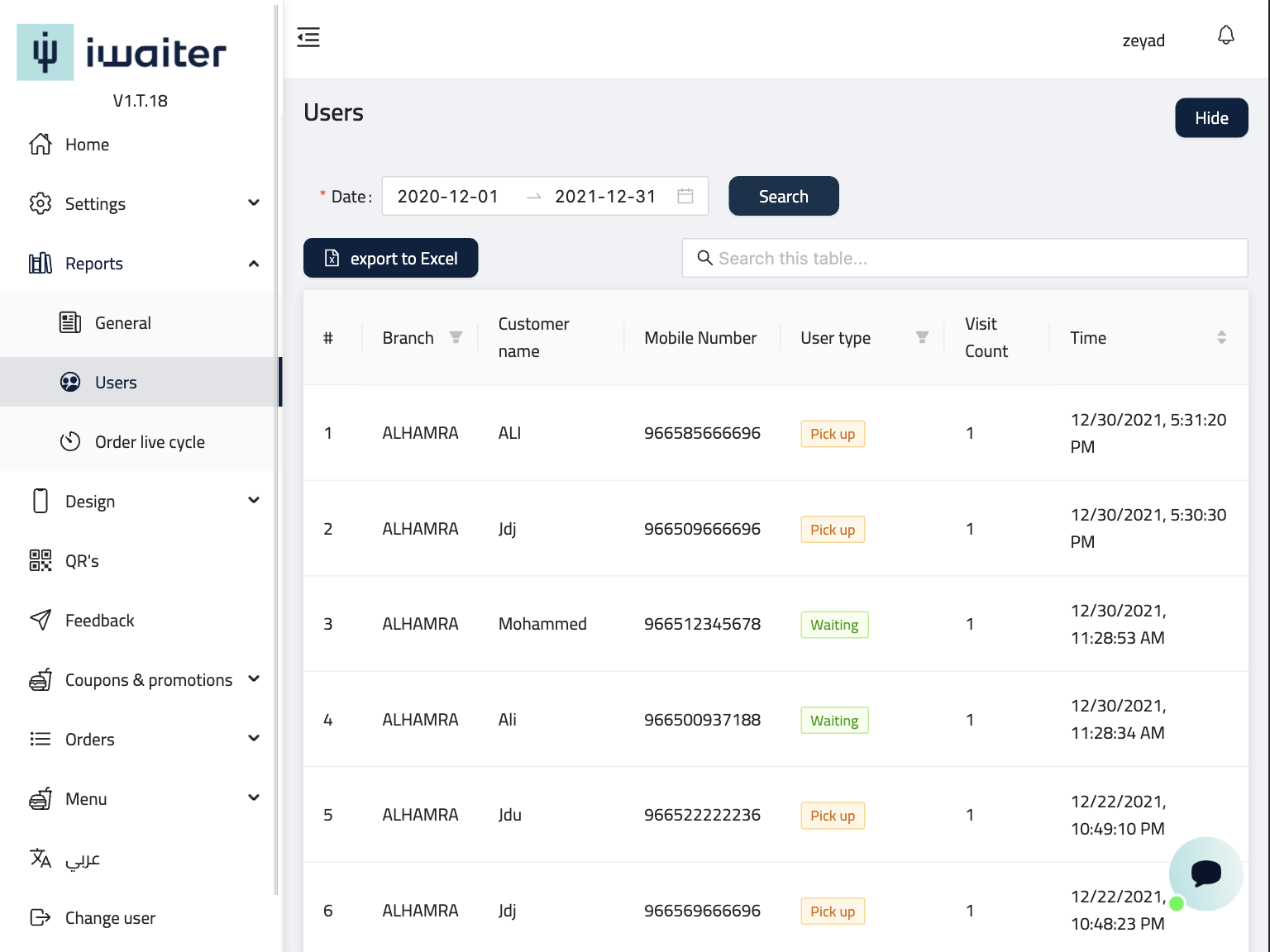Open the date picker calendar icon
The height and width of the screenshot is (952, 1270).
coord(685,196)
